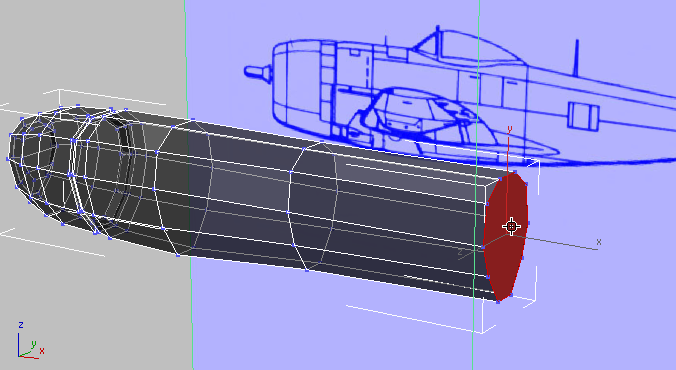Click the antenna mast on the blueprint fuselage
Viewport: 676px width, 370px height.
(x=576, y=58)
